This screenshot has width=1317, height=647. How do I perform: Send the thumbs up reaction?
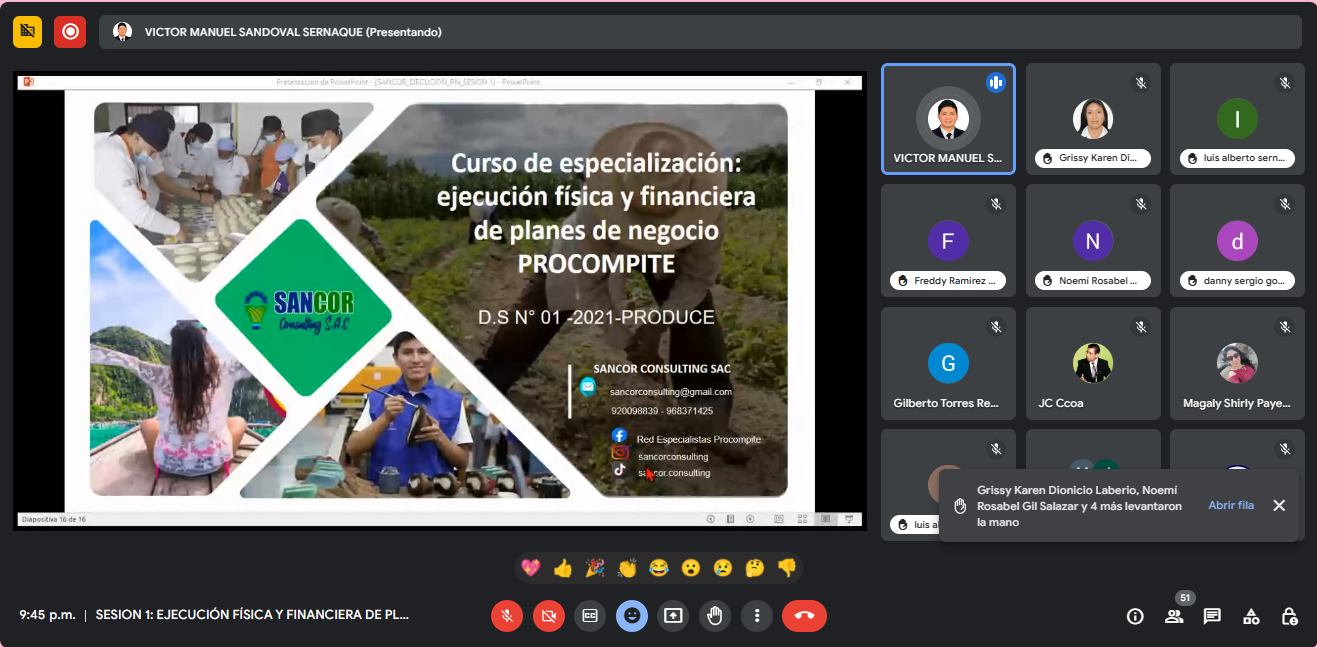click(563, 568)
